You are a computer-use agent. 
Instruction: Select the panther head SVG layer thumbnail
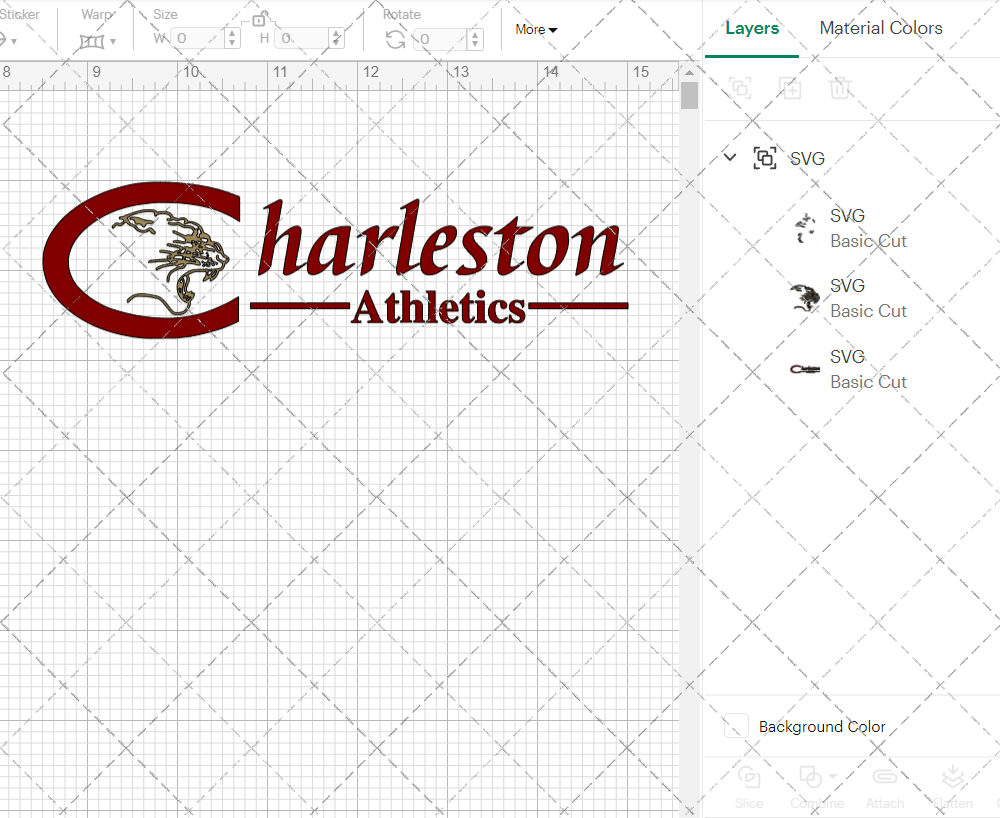tap(805, 298)
